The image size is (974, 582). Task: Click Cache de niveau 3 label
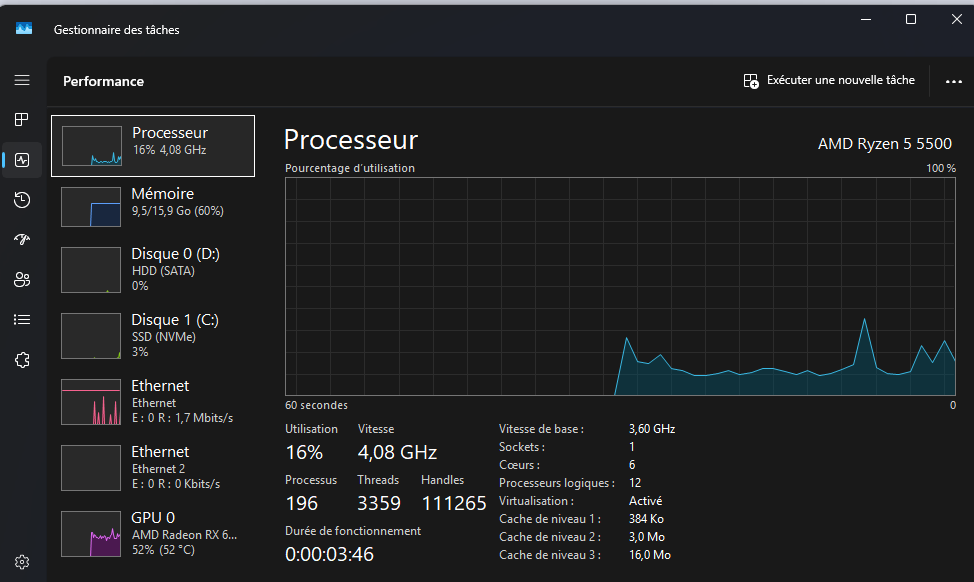click(550, 555)
